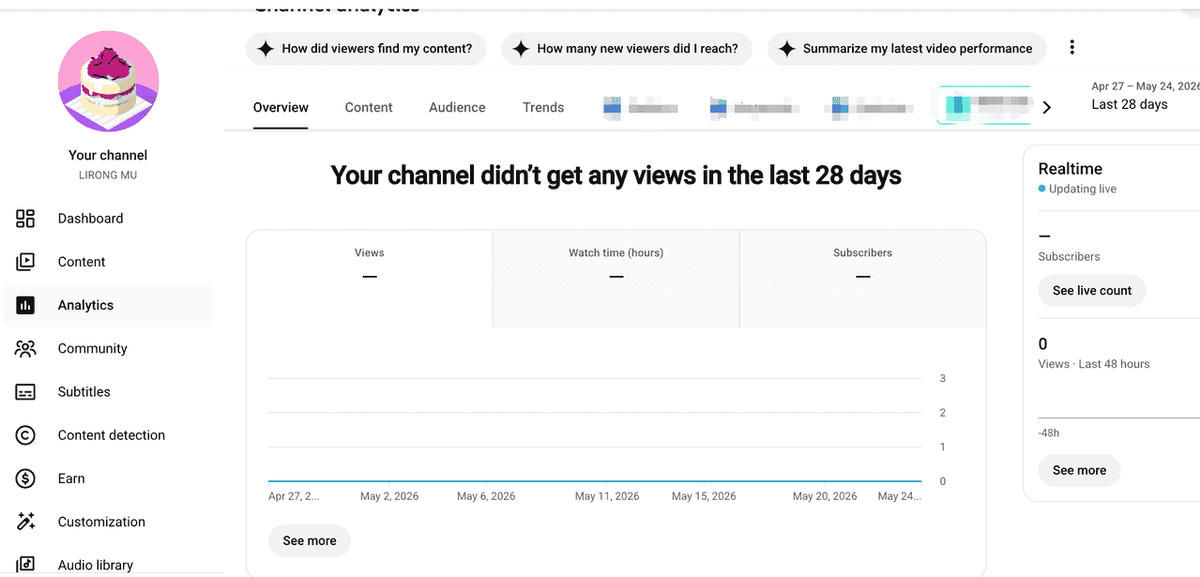Click the sparkle icon on 'How many new viewers did I reach?'

pyautogui.click(x=520, y=48)
